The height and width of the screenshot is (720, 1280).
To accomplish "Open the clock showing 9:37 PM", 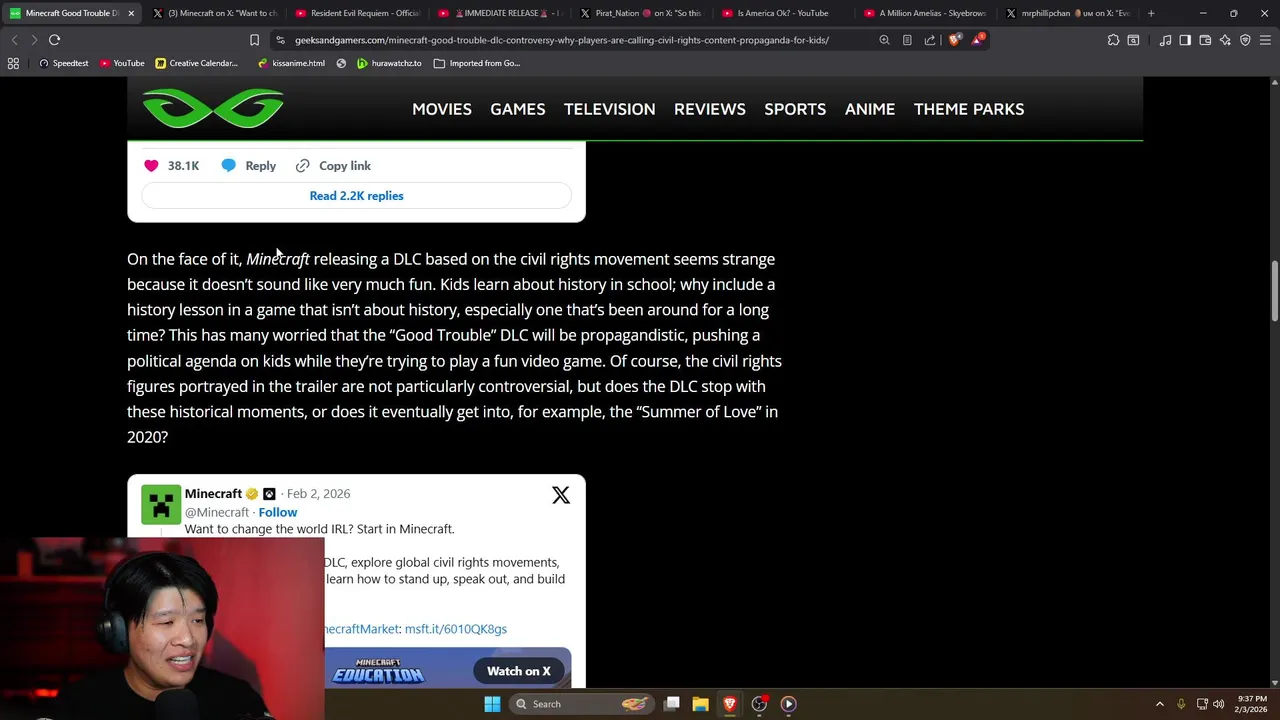I will [x=1252, y=704].
